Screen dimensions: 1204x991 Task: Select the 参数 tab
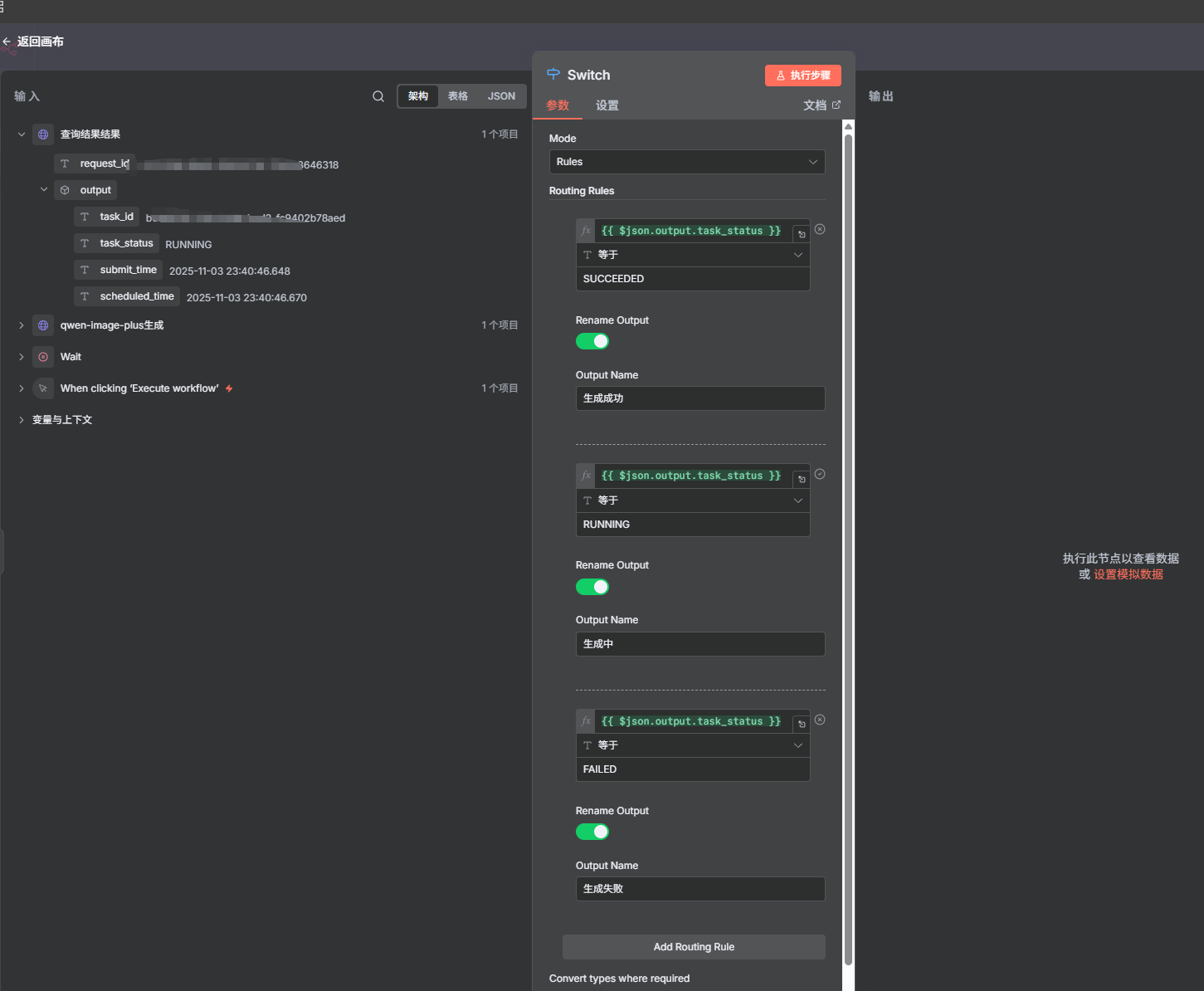(558, 105)
